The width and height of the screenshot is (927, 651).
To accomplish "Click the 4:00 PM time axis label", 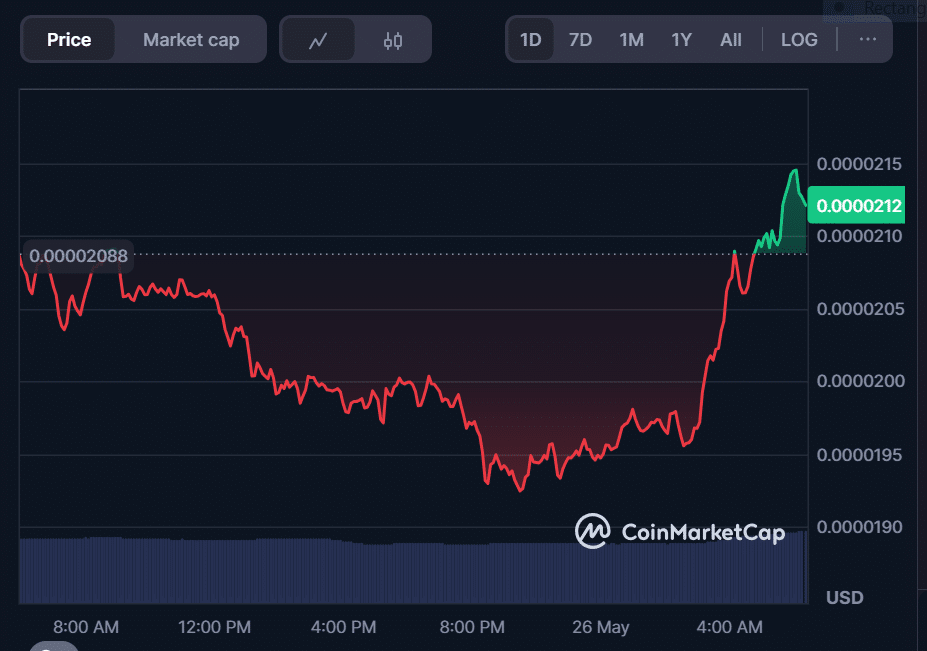I will [x=343, y=627].
